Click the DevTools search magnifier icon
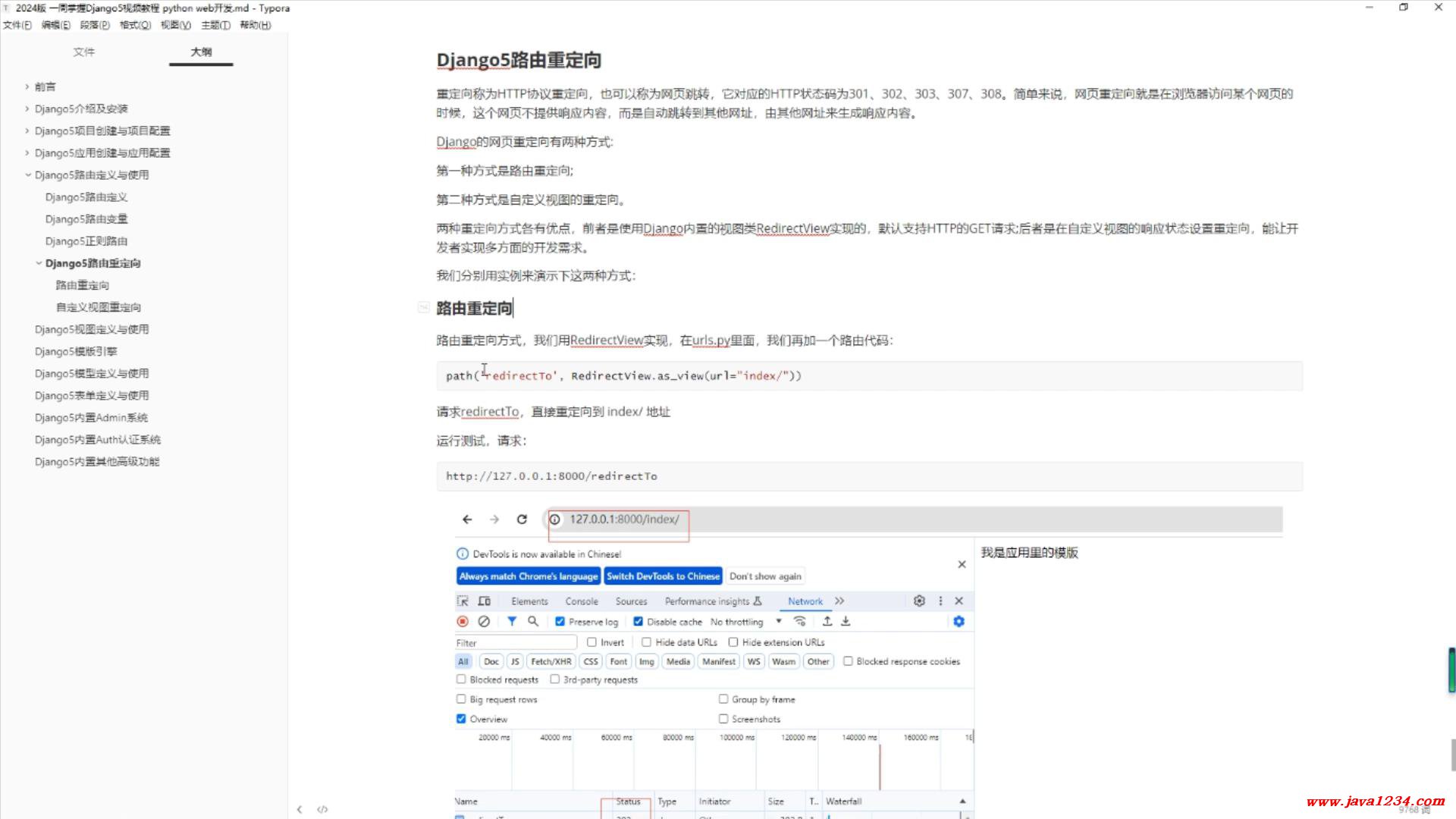The image size is (1456, 819). 533,621
